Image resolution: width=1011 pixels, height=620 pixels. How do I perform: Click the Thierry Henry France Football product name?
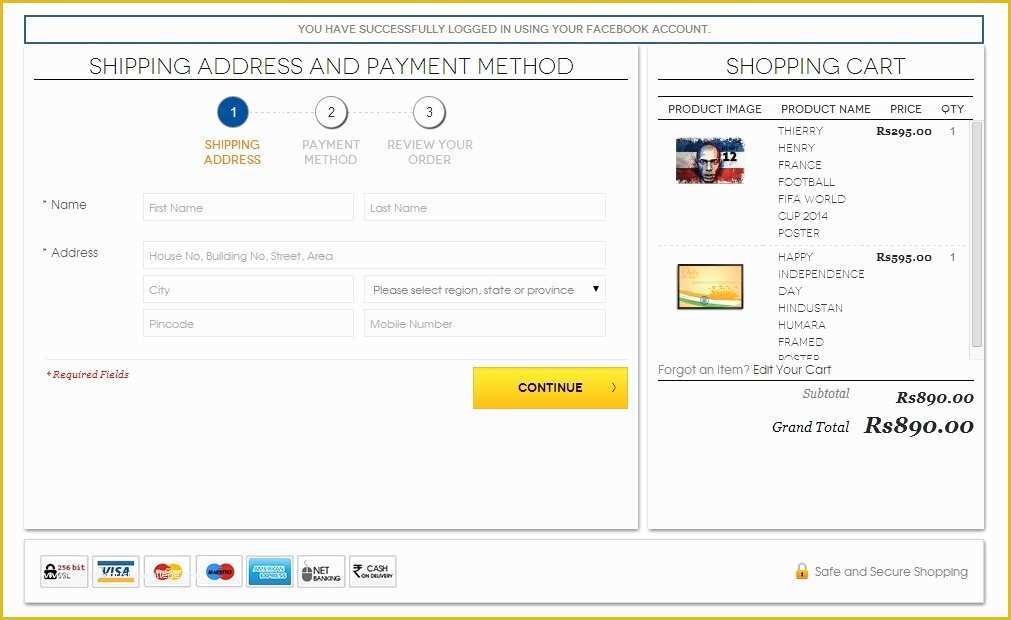pos(811,182)
